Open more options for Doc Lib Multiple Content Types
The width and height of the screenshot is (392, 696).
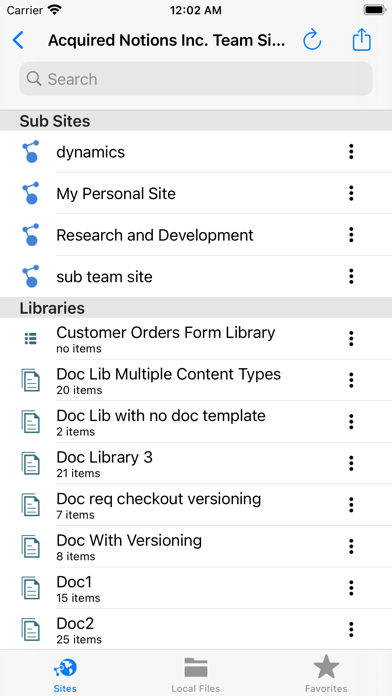click(x=351, y=380)
